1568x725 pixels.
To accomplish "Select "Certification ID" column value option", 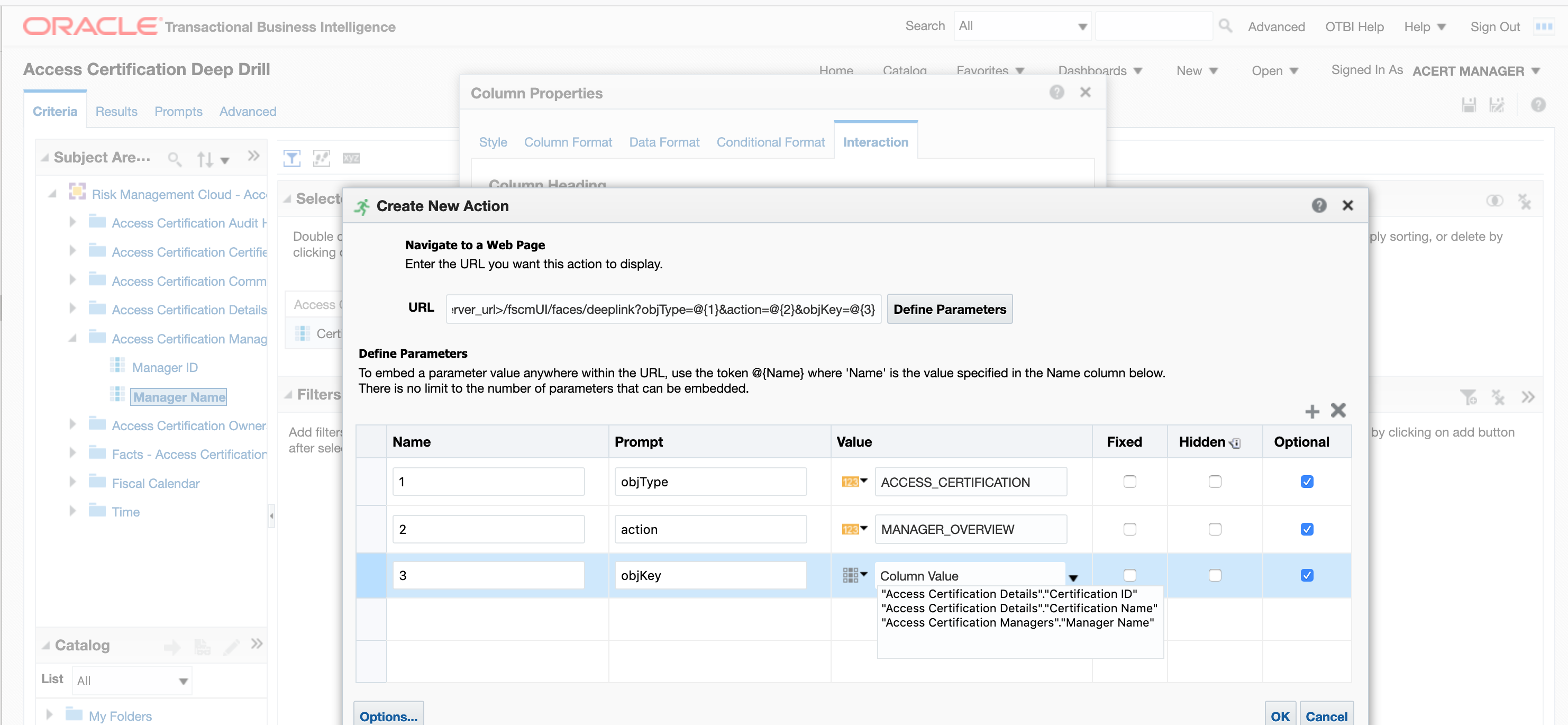I will (x=1009, y=594).
